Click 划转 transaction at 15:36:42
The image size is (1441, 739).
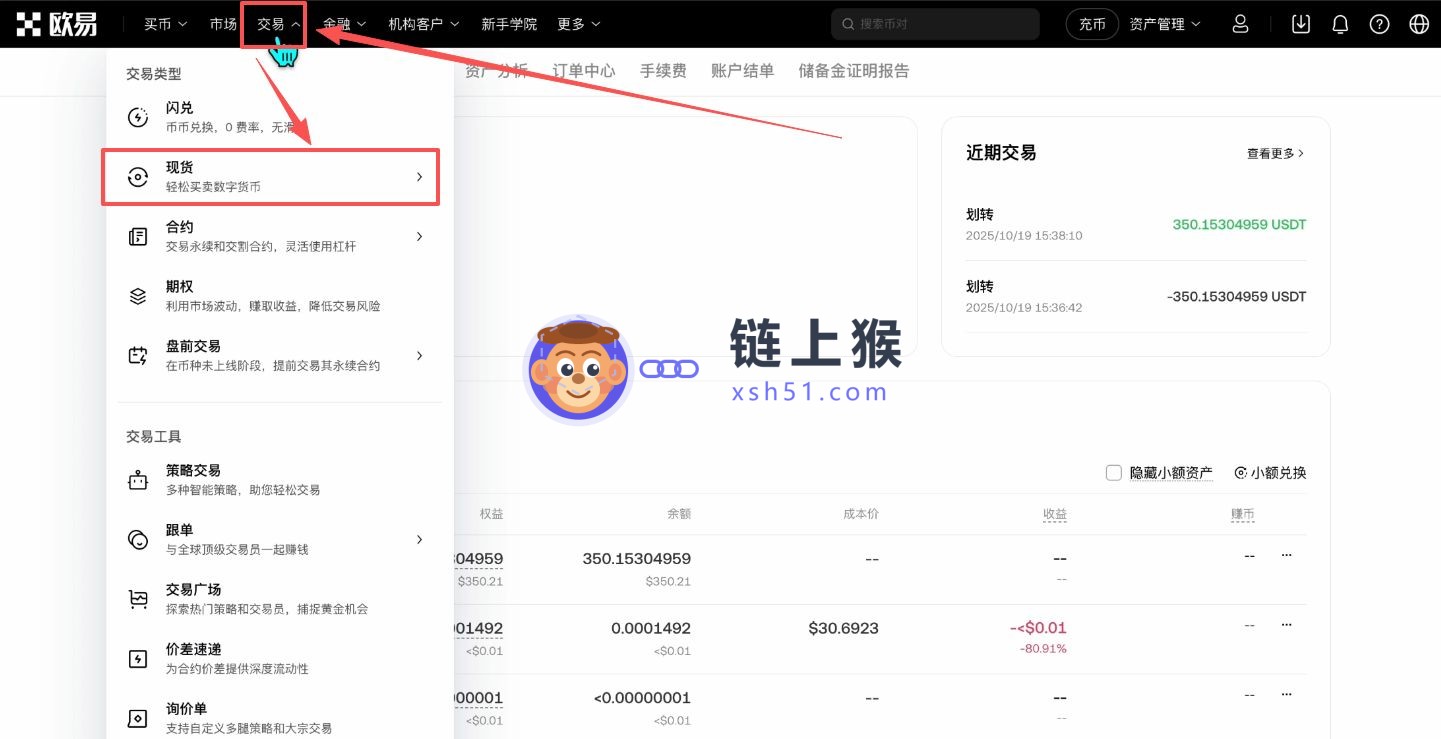click(1136, 297)
